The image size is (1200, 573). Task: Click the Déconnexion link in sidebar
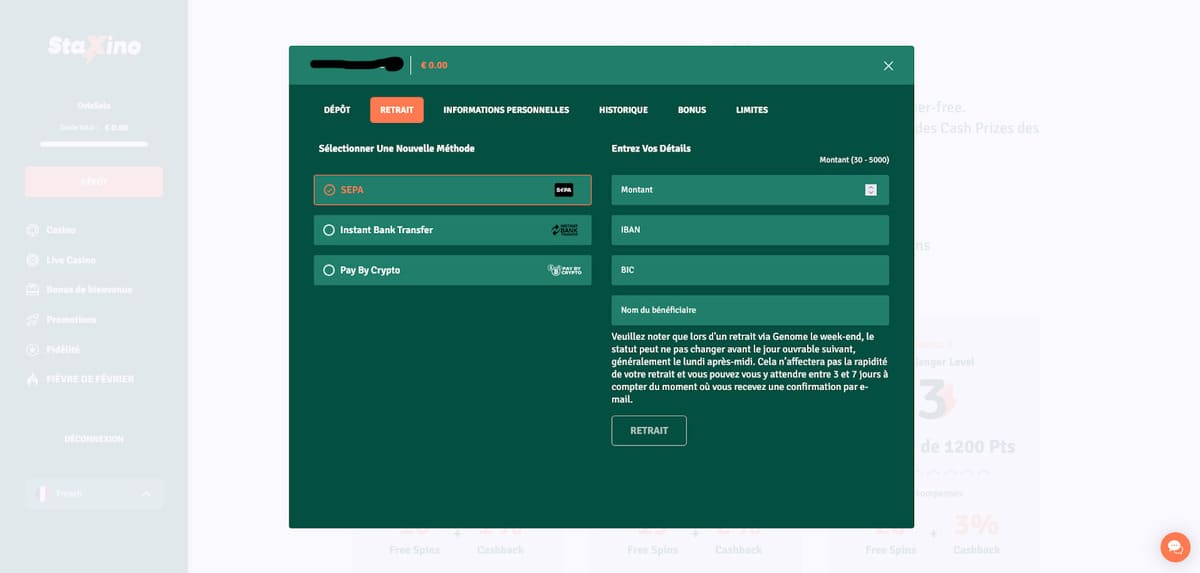94,439
